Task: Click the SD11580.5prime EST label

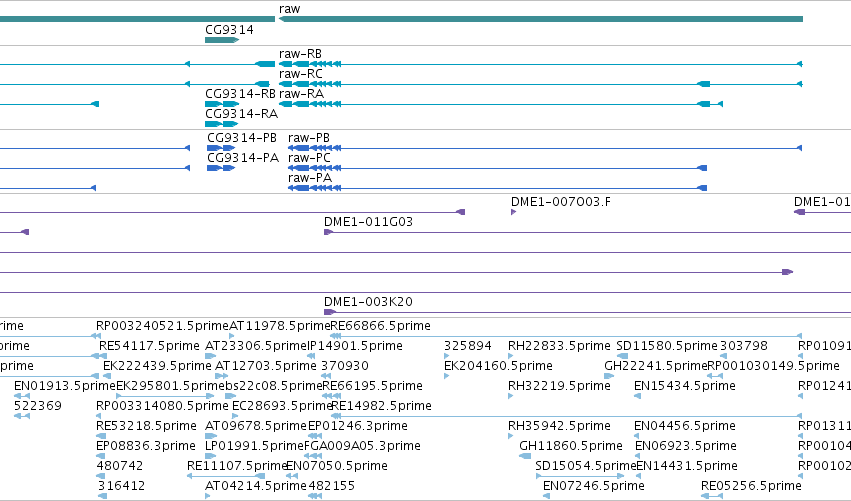Action: [667, 346]
